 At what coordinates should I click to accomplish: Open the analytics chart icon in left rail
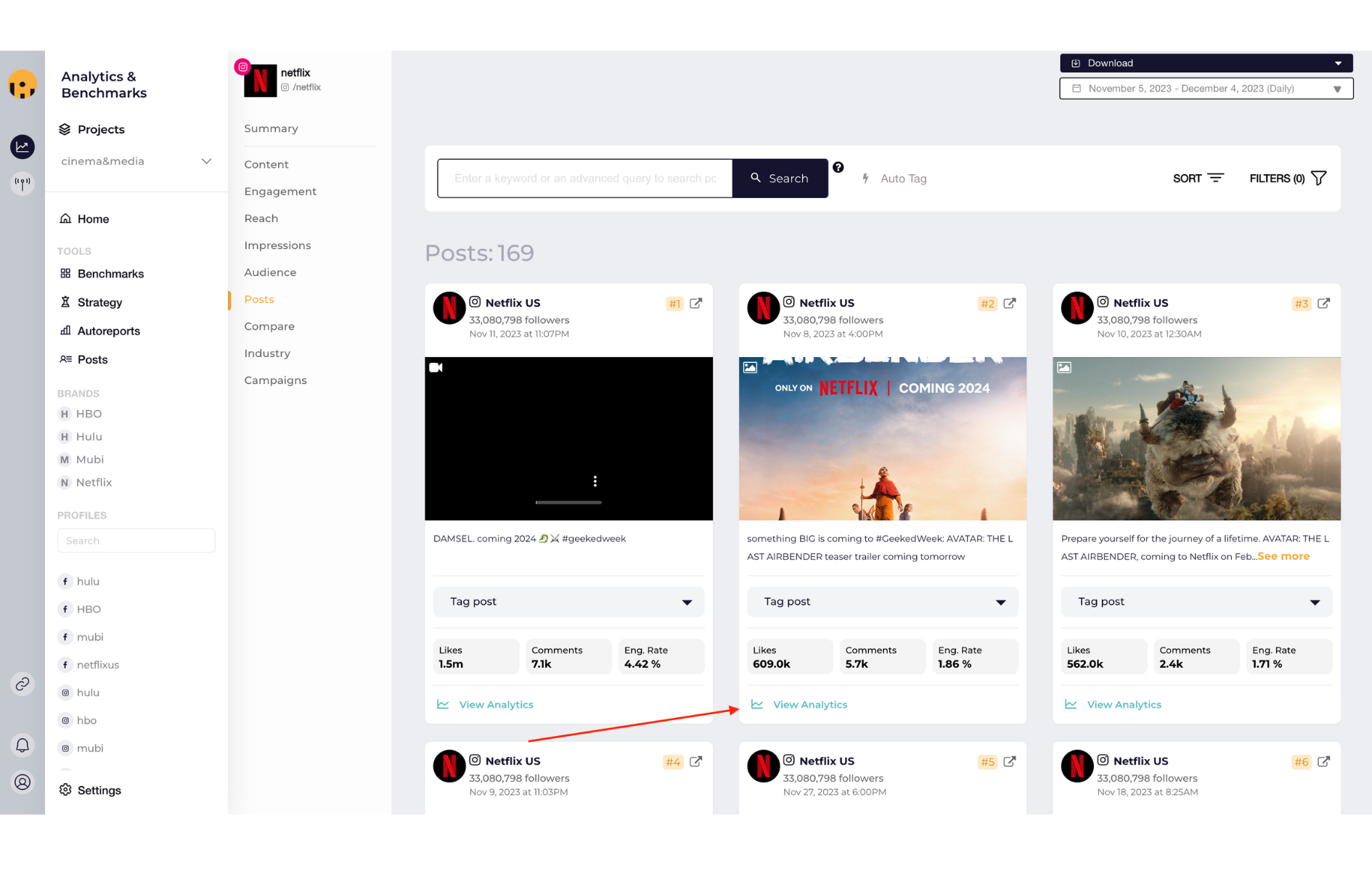click(x=23, y=147)
